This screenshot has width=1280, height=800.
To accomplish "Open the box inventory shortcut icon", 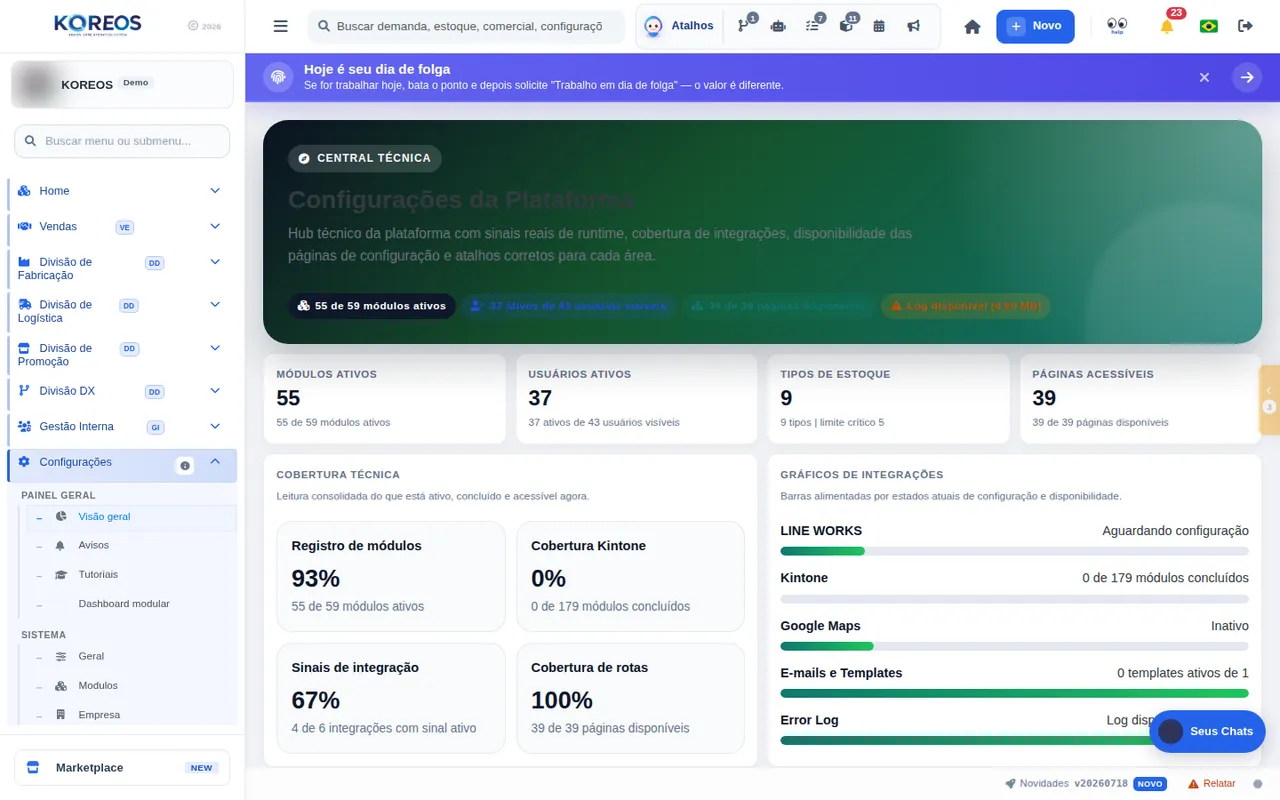I will [846, 26].
